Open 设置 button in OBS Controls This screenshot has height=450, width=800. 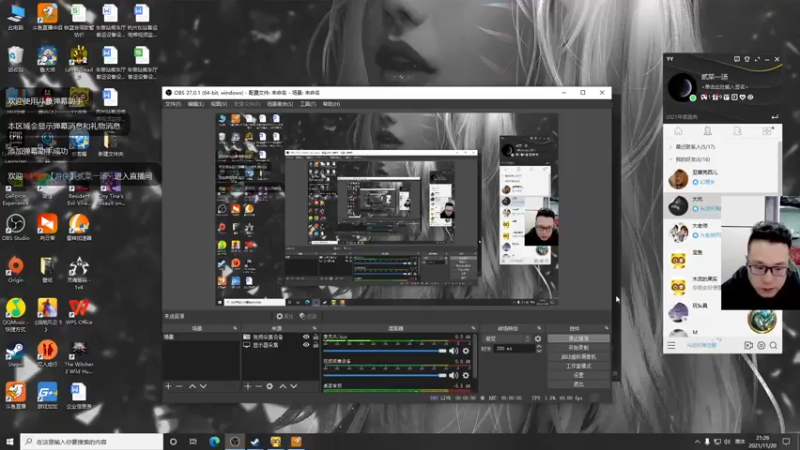coord(579,375)
